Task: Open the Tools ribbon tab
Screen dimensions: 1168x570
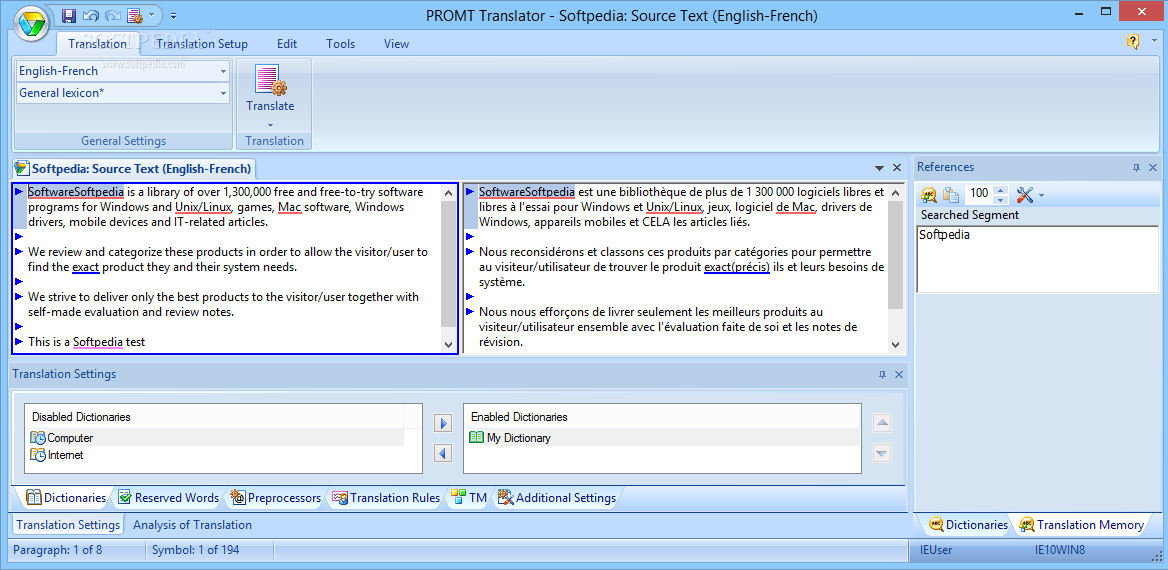Action: tap(340, 44)
